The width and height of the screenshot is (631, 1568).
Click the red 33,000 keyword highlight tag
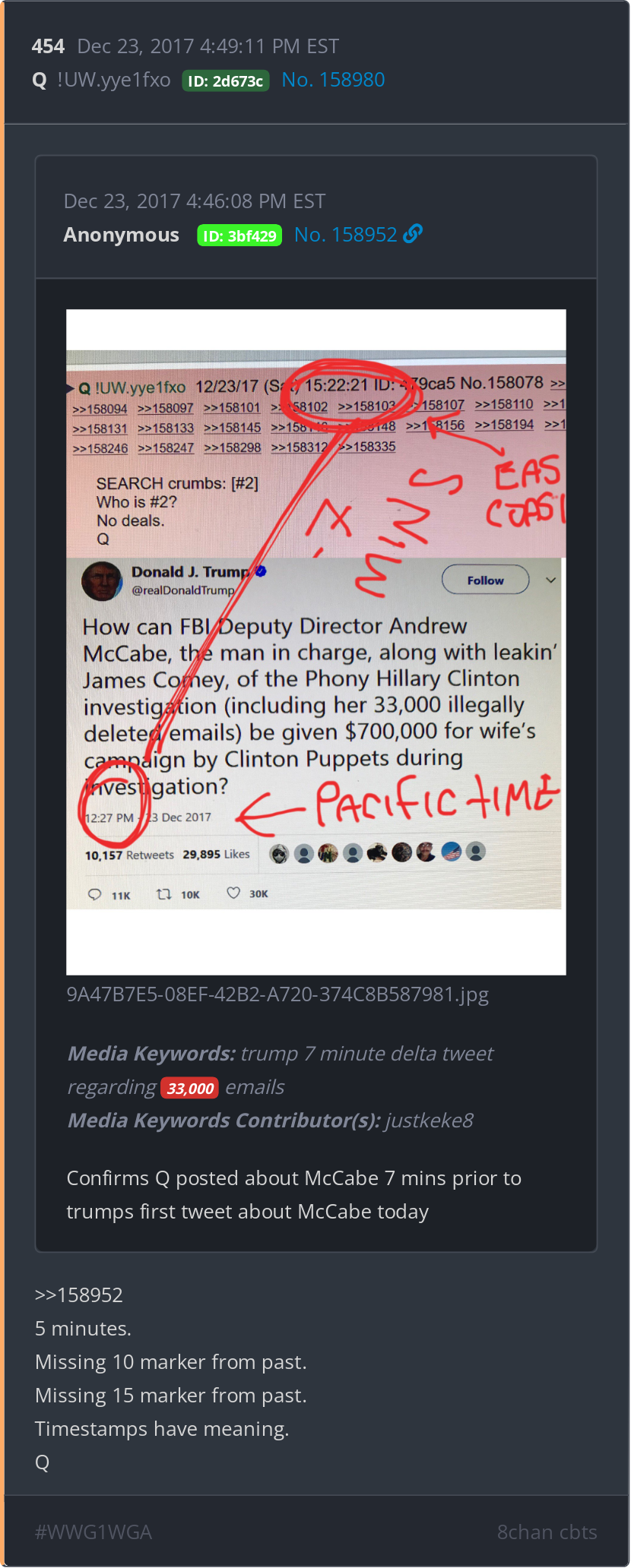click(x=190, y=1088)
